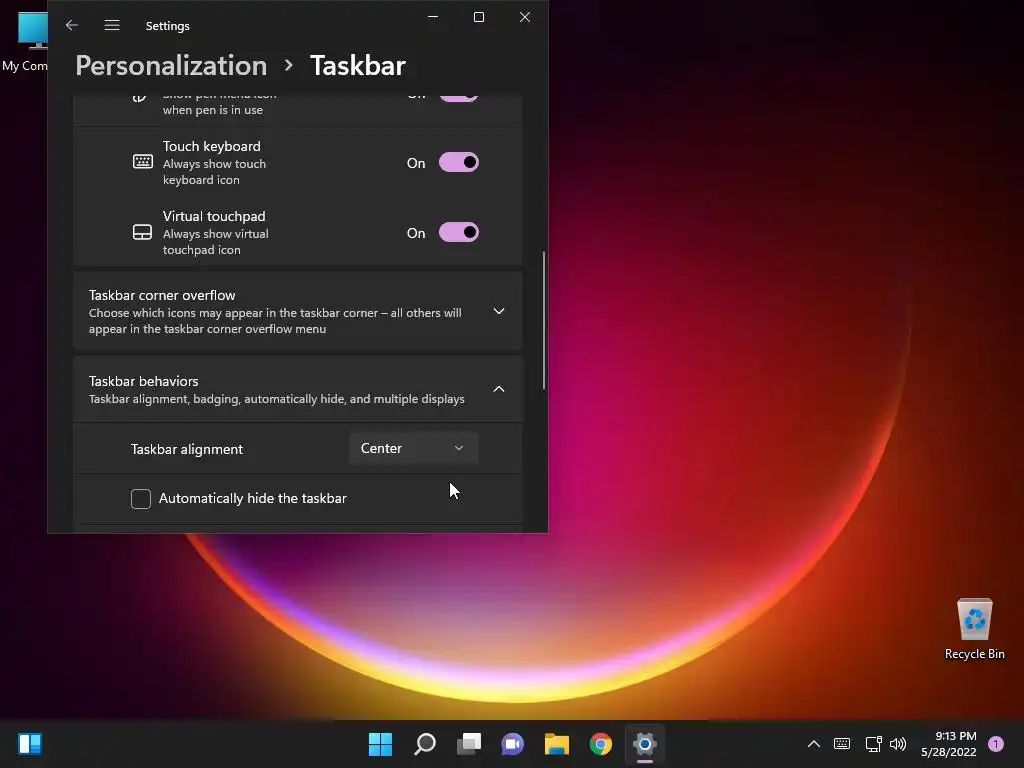This screenshot has width=1024, height=768.
Task: Open taskbar Search magnifier
Action: coord(425,744)
